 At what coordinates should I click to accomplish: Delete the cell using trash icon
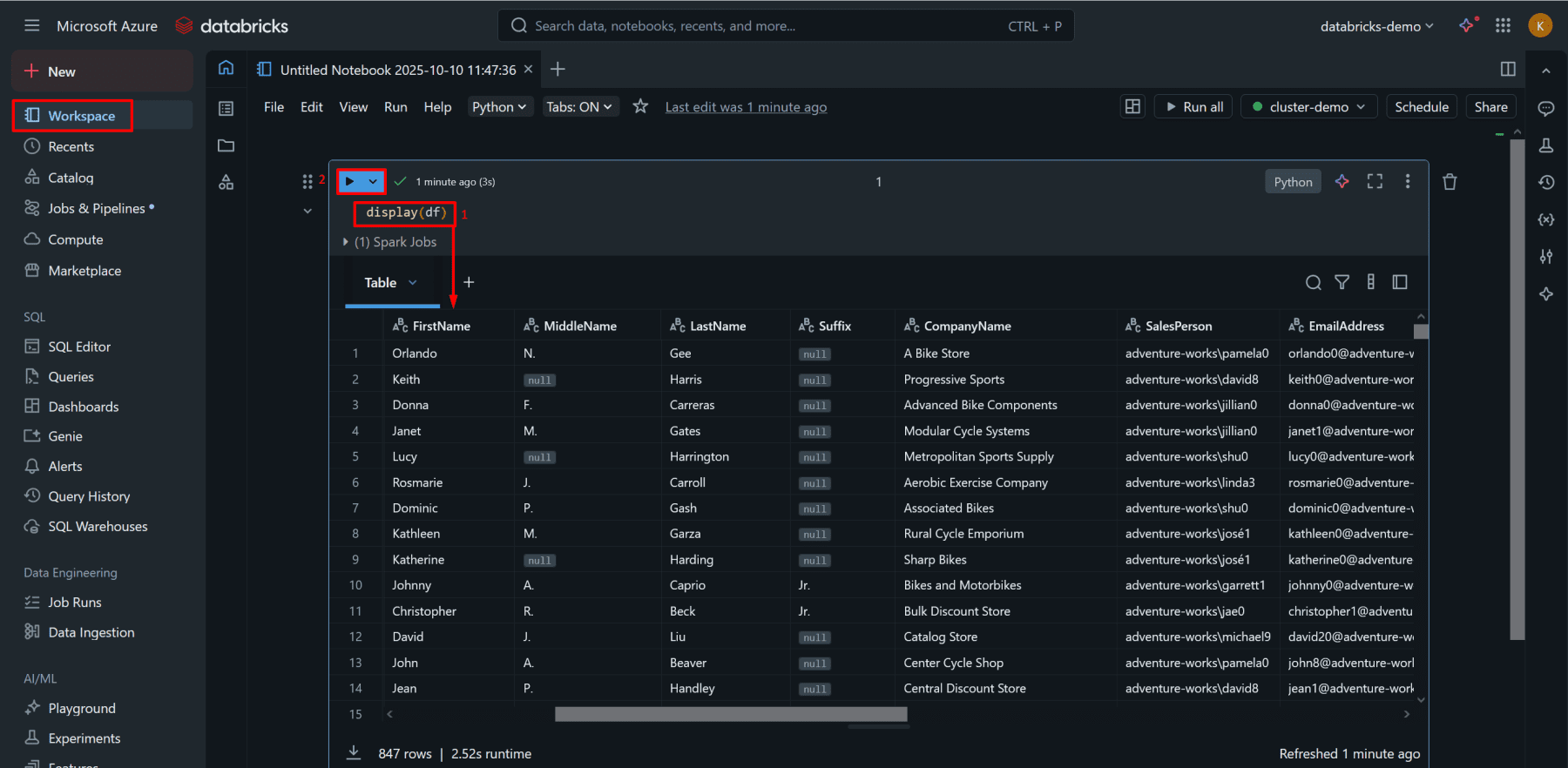coord(1450,182)
